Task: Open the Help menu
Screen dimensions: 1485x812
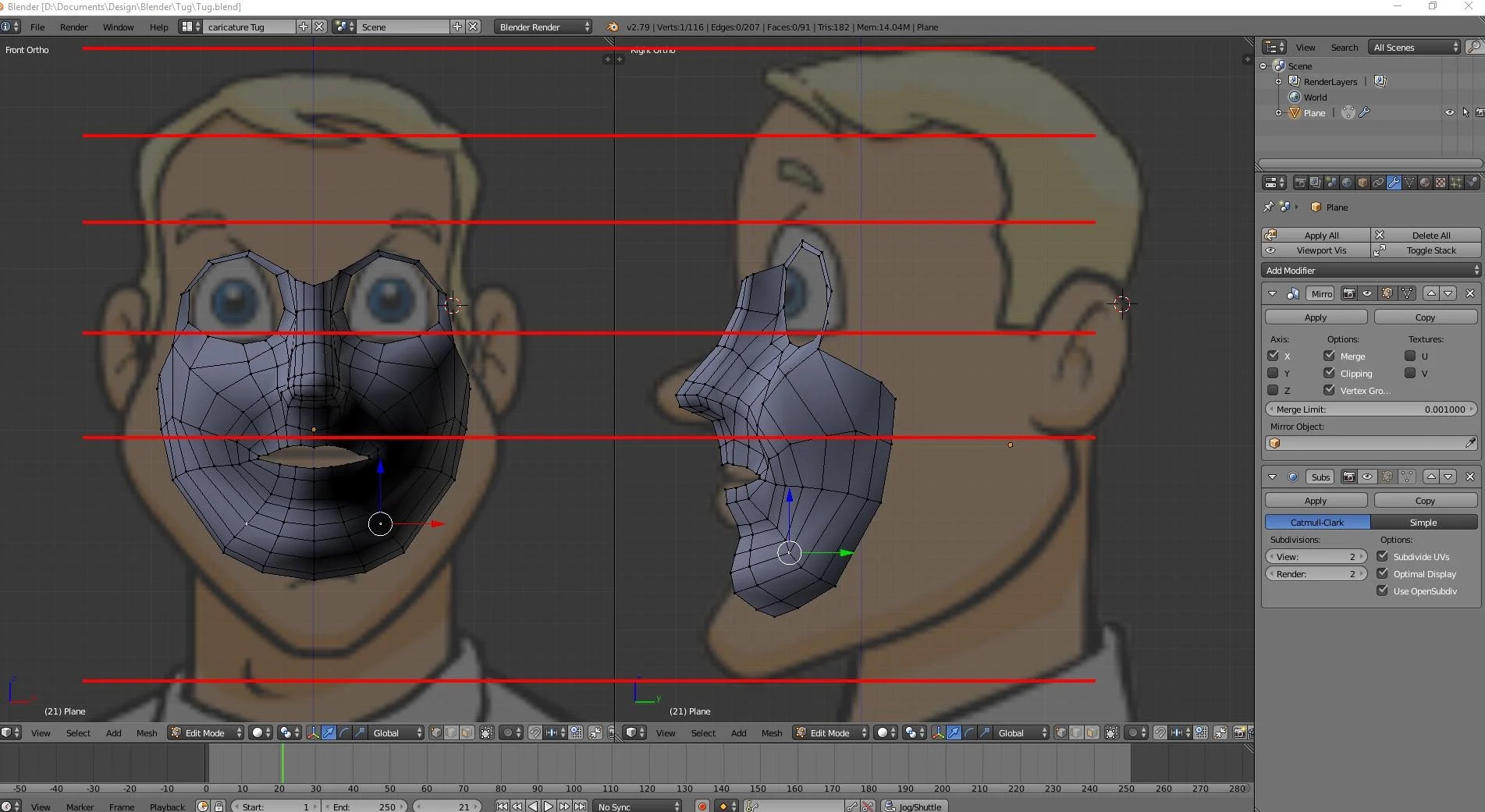Action: tap(158, 27)
